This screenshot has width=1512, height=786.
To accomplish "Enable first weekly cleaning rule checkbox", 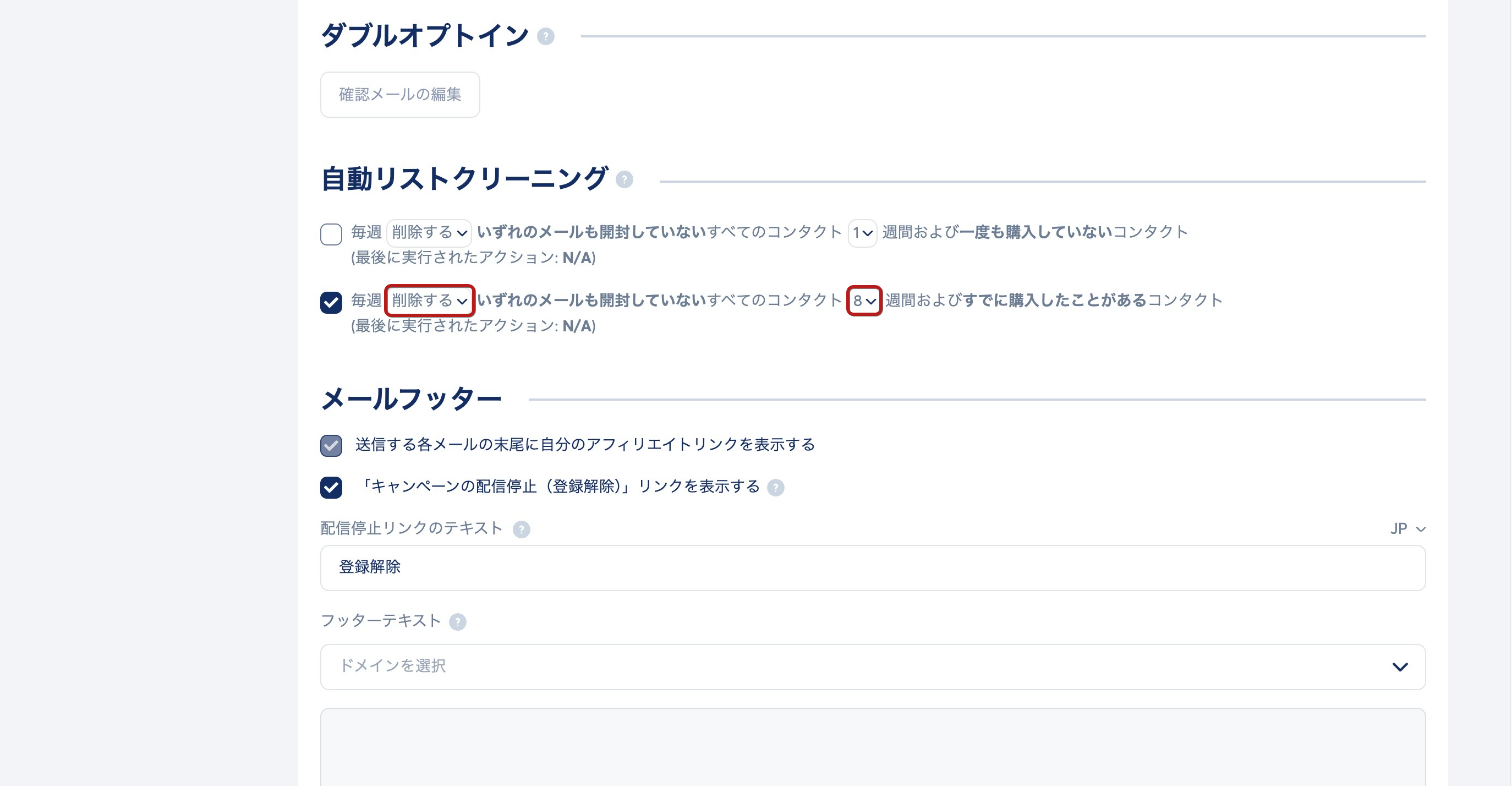I will coord(331,233).
